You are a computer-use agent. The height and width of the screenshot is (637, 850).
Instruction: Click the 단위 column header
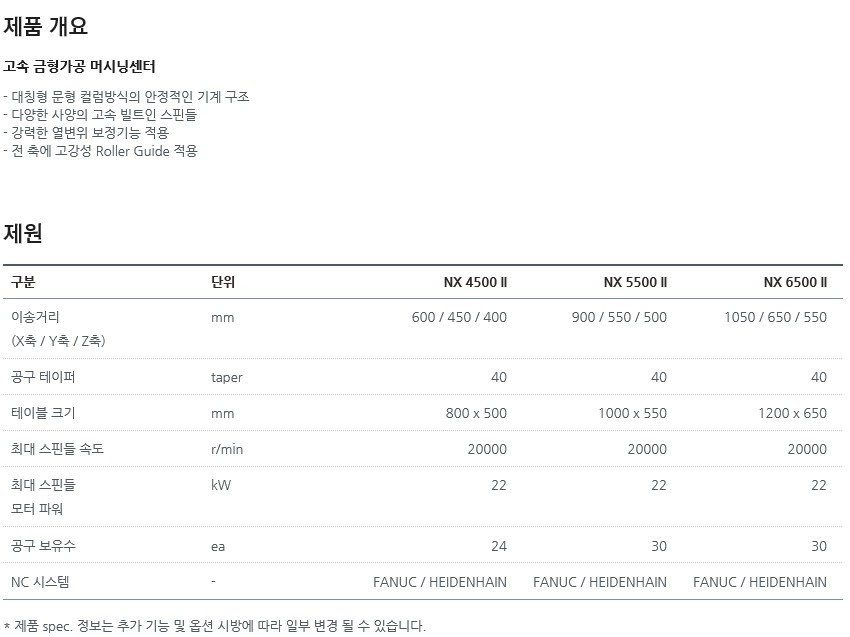pyautogui.click(x=223, y=282)
